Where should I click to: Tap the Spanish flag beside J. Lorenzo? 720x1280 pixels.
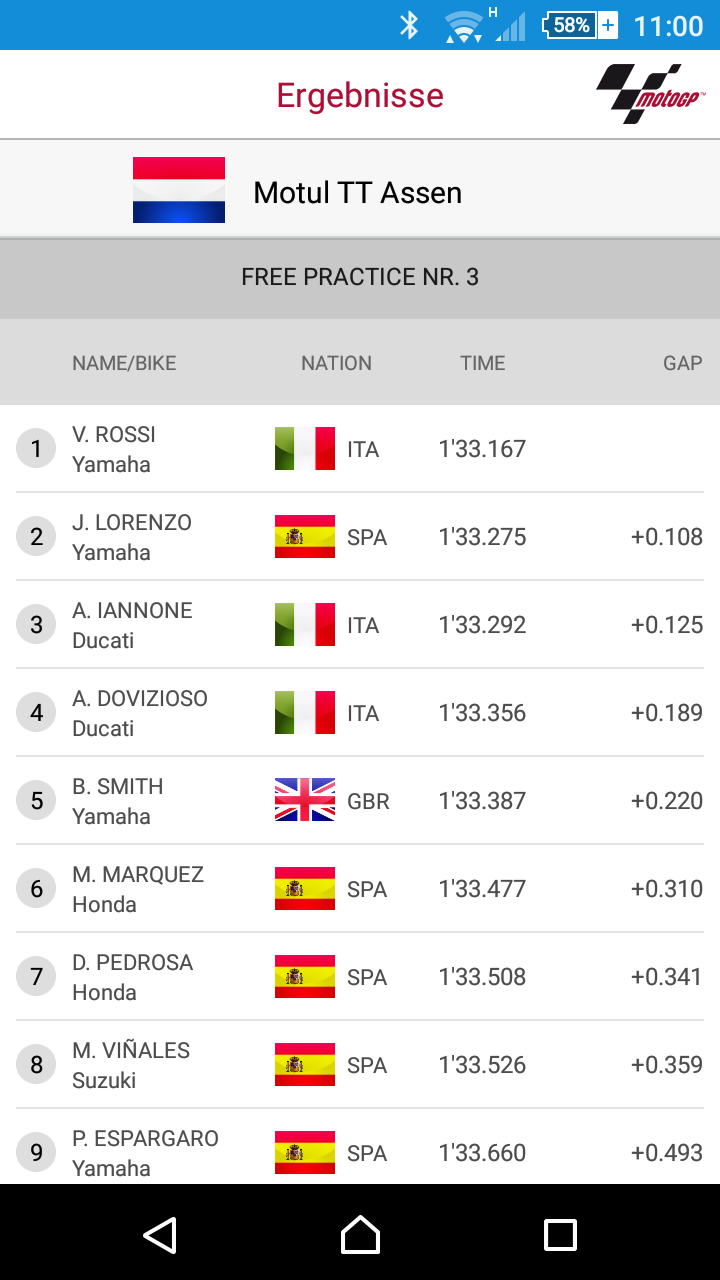(x=305, y=537)
